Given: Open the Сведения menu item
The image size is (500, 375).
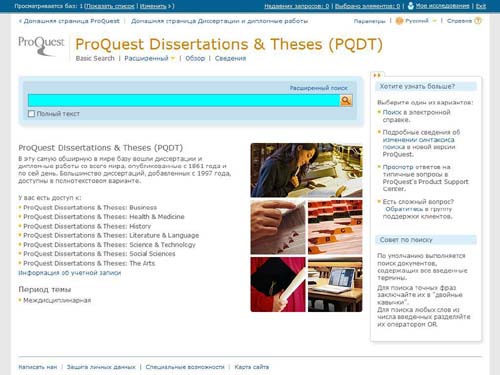Looking at the screenshot, I should click(x=230, y=58).
